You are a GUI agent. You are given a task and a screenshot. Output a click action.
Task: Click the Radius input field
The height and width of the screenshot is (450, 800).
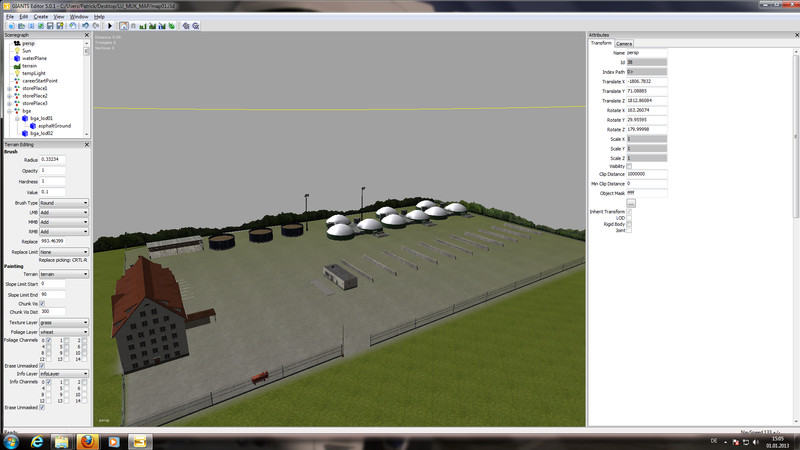click(52, 160)
